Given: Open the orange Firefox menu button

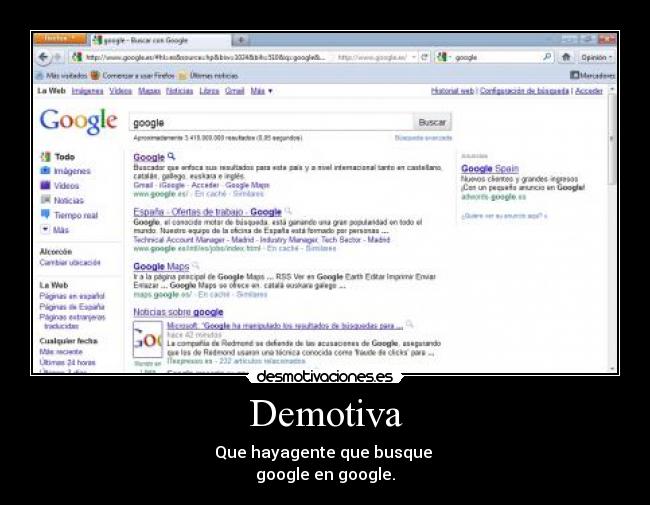Looking at the screenshot, I should [60, 39].
